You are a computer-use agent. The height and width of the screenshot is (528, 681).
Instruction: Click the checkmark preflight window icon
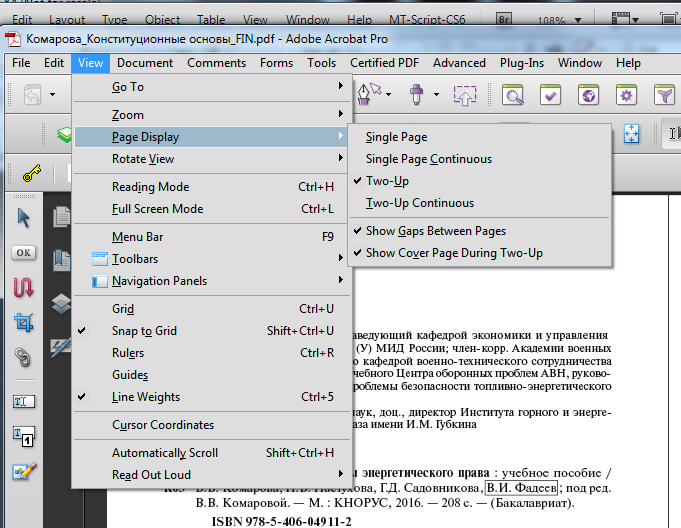pos(550,95)
